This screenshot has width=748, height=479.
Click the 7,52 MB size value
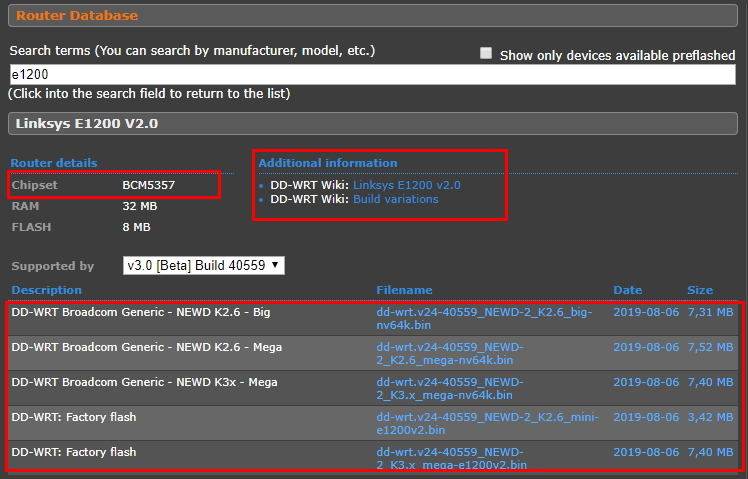(710, 347)
